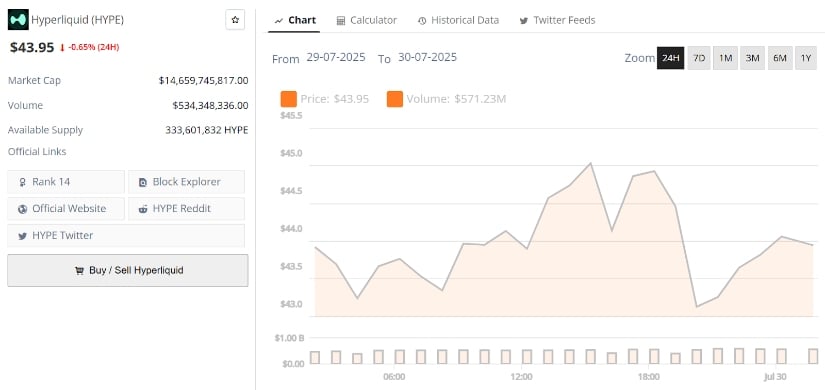Click the Buy / Sell Hyperliquid button

tap(128, 271)
